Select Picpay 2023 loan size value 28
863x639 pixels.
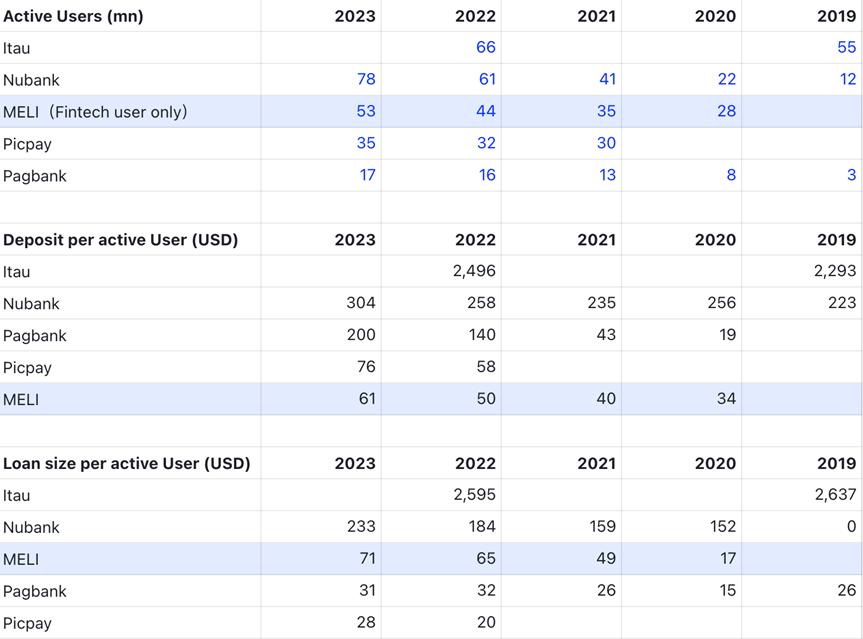(x=366, y=622)
